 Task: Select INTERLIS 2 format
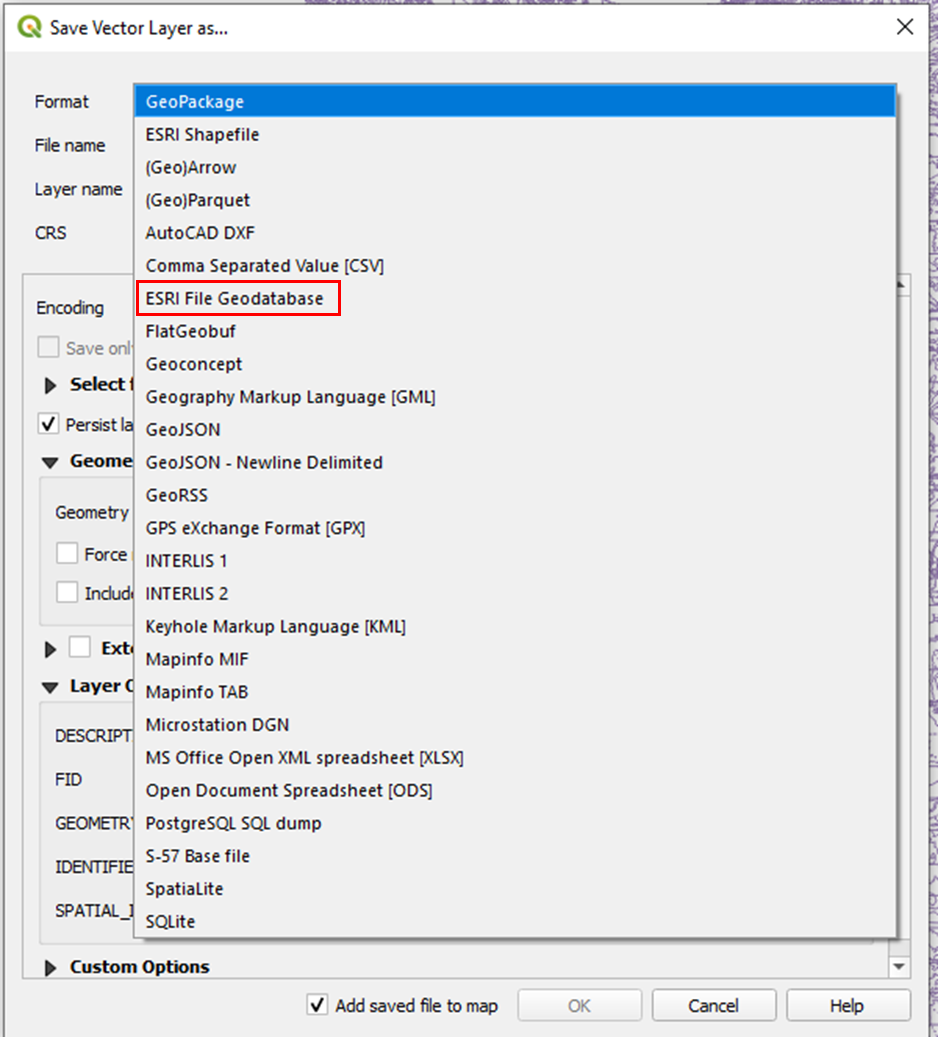coord(515,593)
